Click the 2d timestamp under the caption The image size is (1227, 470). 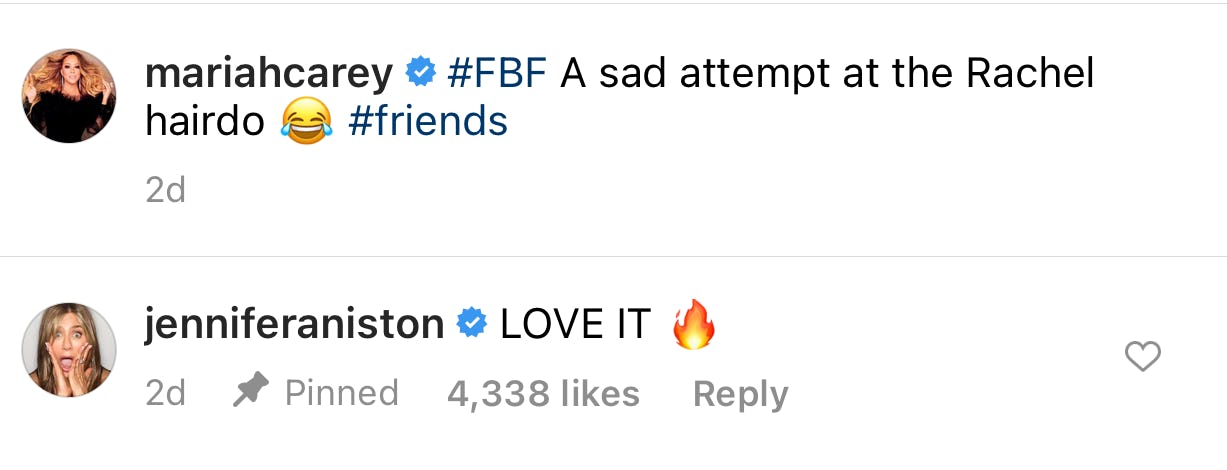click(x=166, y=190)
